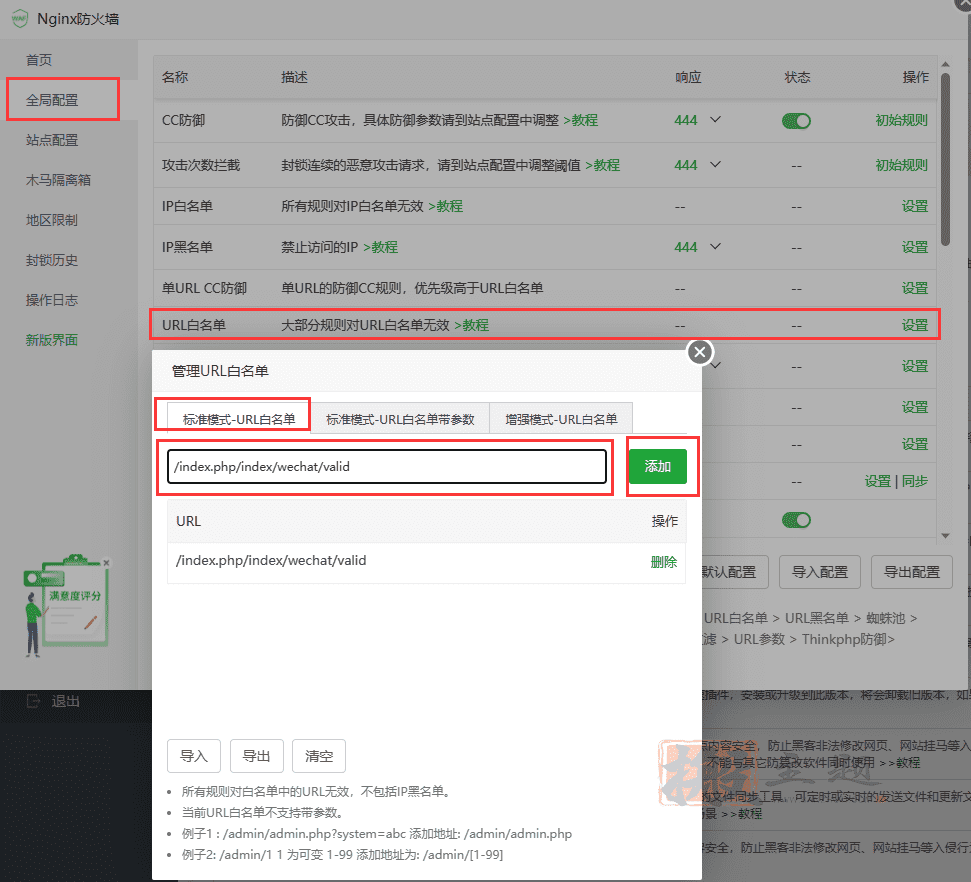The width and height of the screenshot is (971, 882).
Task: Click the 导入 button in the dialog
Action: tap(194, 756)
